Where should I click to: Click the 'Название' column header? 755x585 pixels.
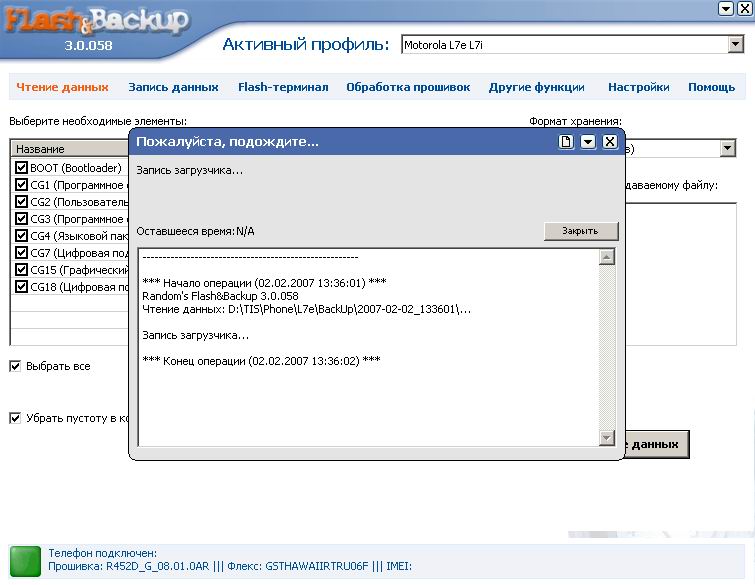[x=70, y=149]
